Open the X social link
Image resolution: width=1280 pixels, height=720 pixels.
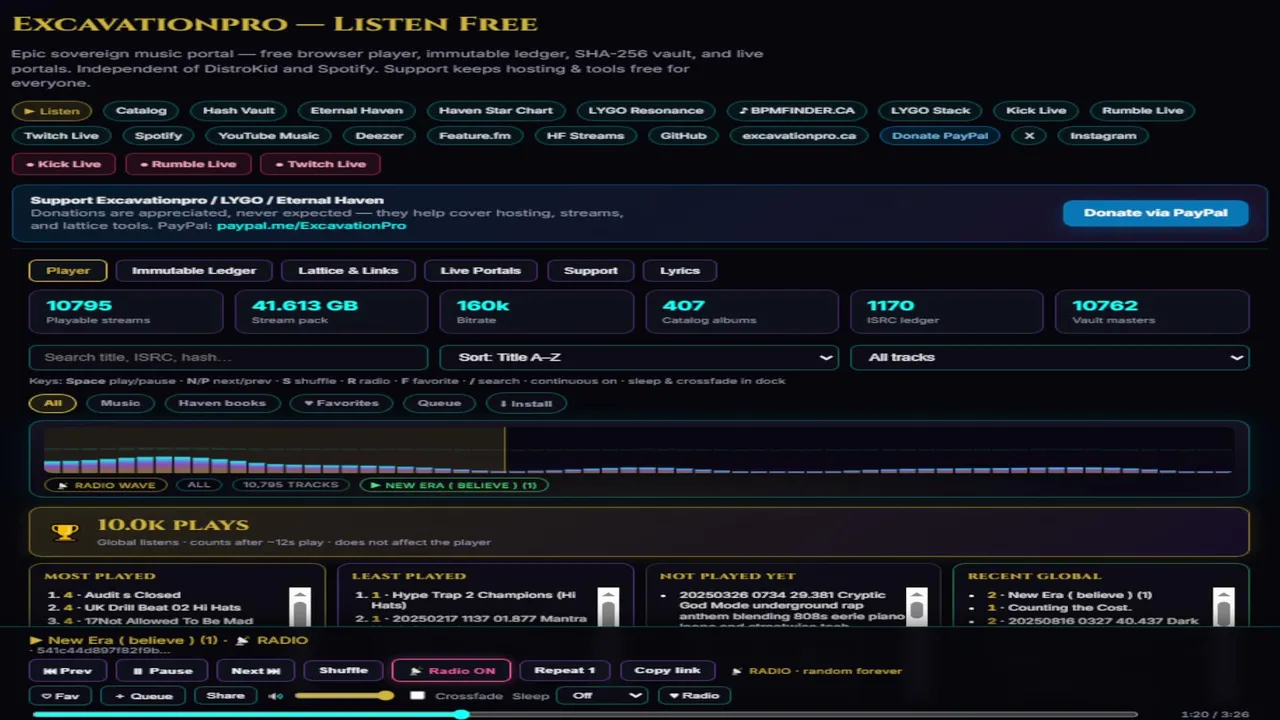click(x=1029, y=136)
